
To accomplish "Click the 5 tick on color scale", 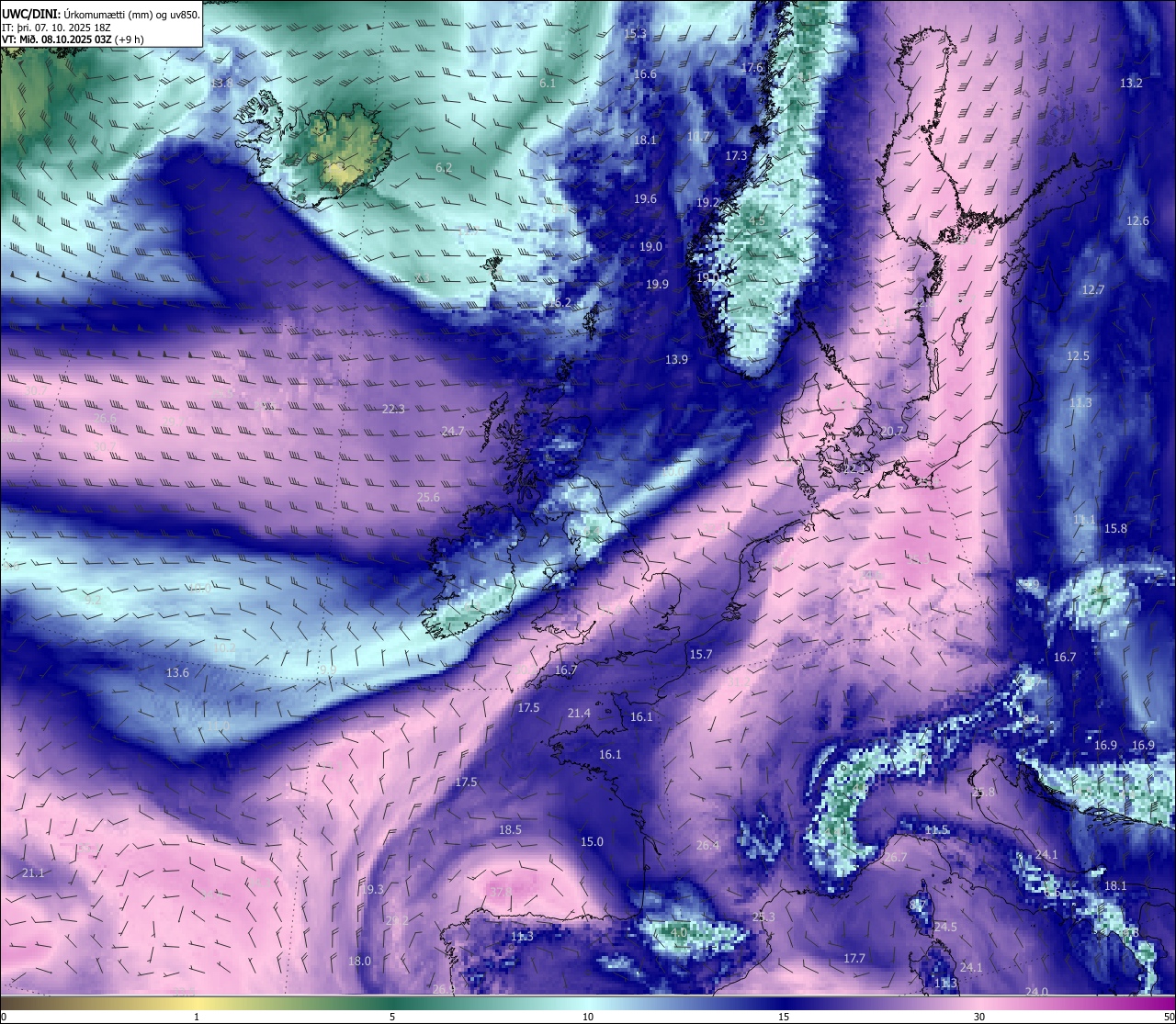I will 392,1017.
